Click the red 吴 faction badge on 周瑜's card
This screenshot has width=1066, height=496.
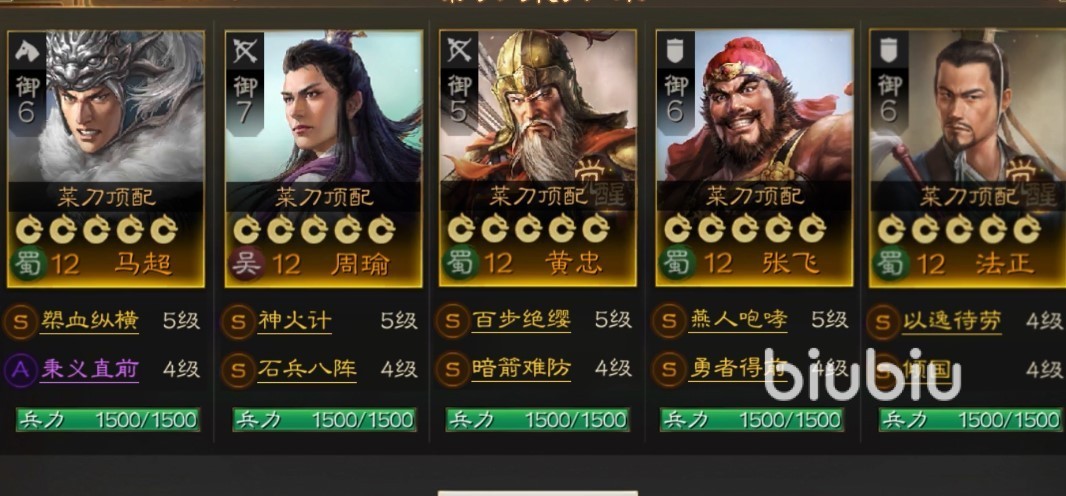pyautogui.click(x=245, y=264)
